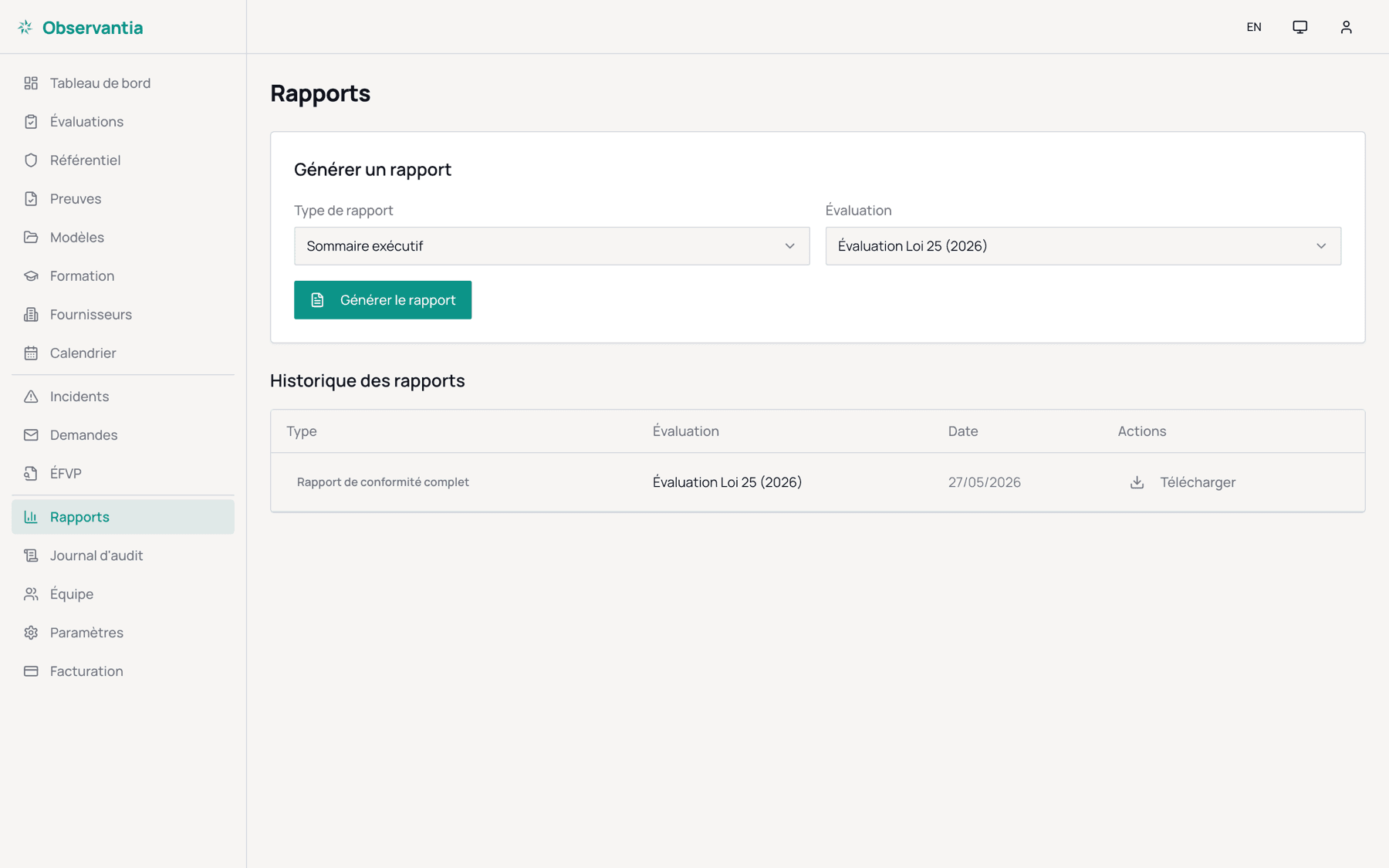Click the 'Historique des rapports' heading
1389x868 pixels.
(x=367, y=380)
